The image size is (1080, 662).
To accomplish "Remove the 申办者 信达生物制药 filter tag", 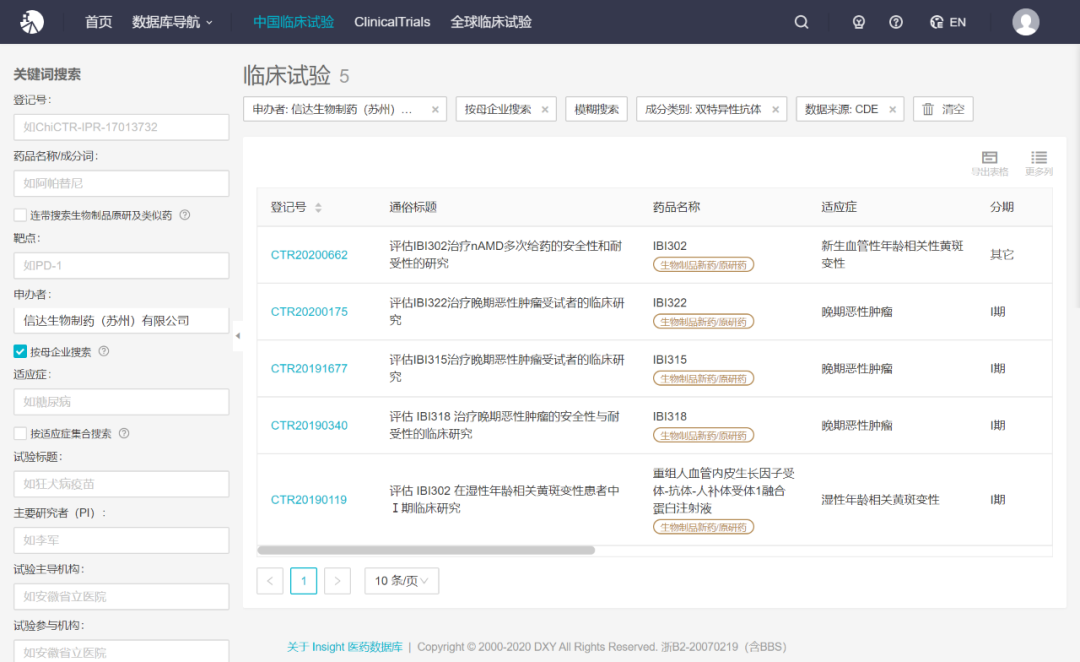I will coord(435,110).
